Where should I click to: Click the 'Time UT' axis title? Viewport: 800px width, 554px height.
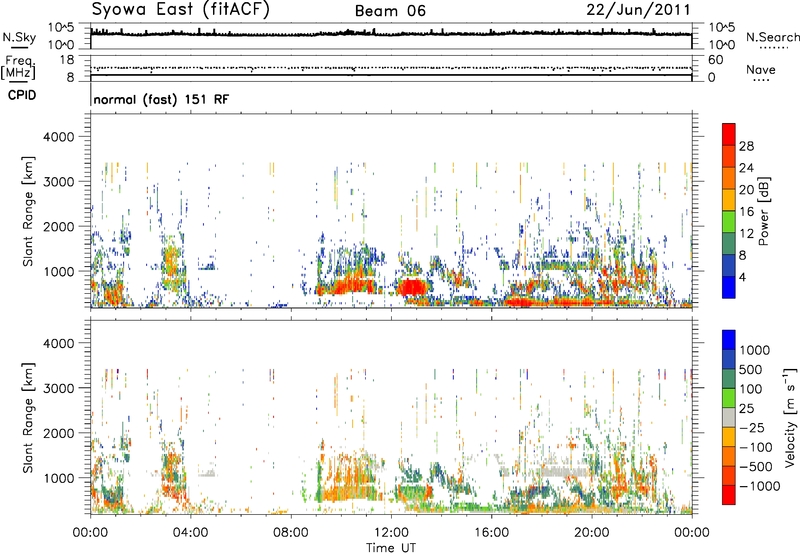point(391,548)
